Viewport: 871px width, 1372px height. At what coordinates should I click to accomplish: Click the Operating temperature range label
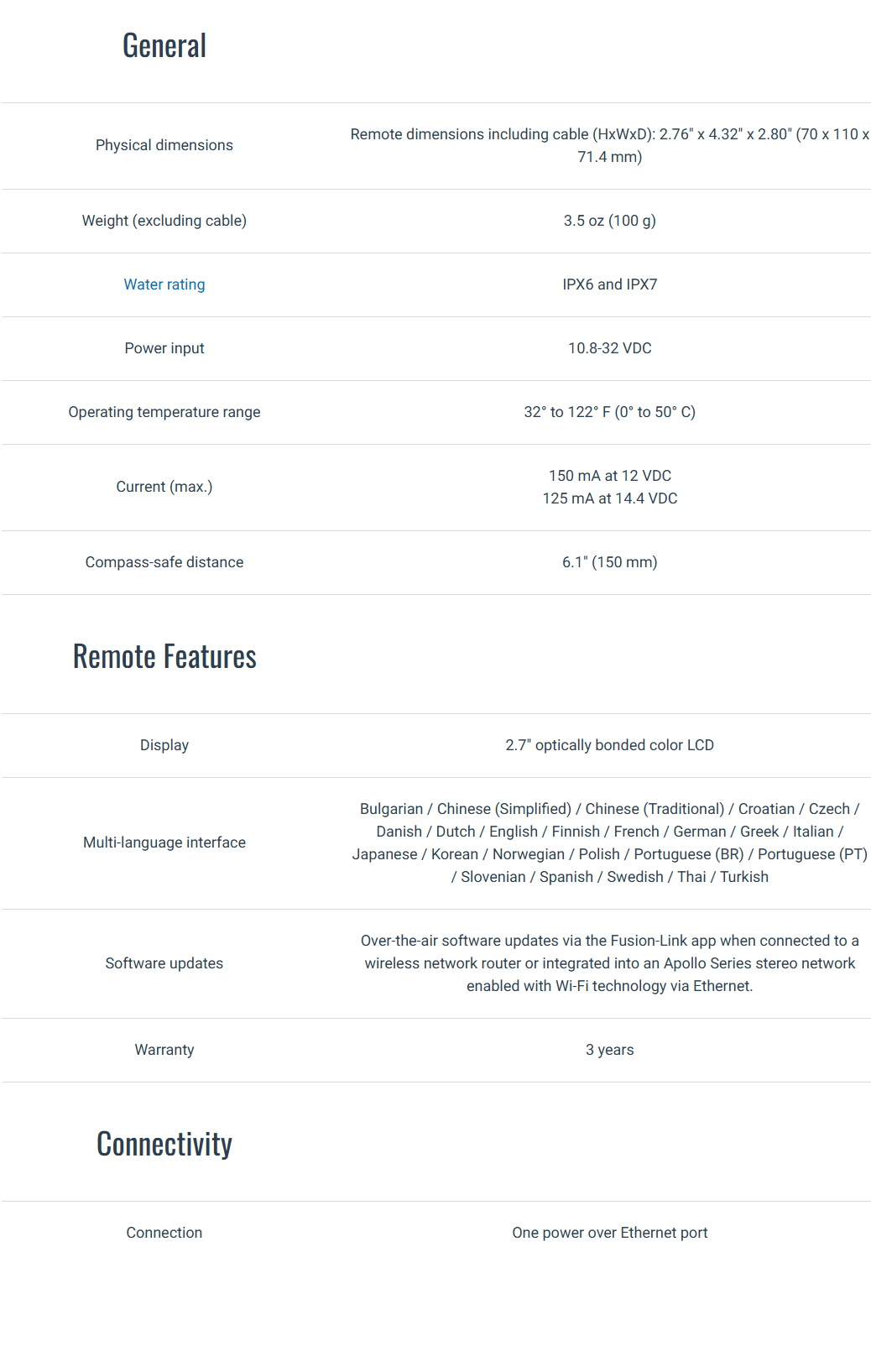pos(164,412)
